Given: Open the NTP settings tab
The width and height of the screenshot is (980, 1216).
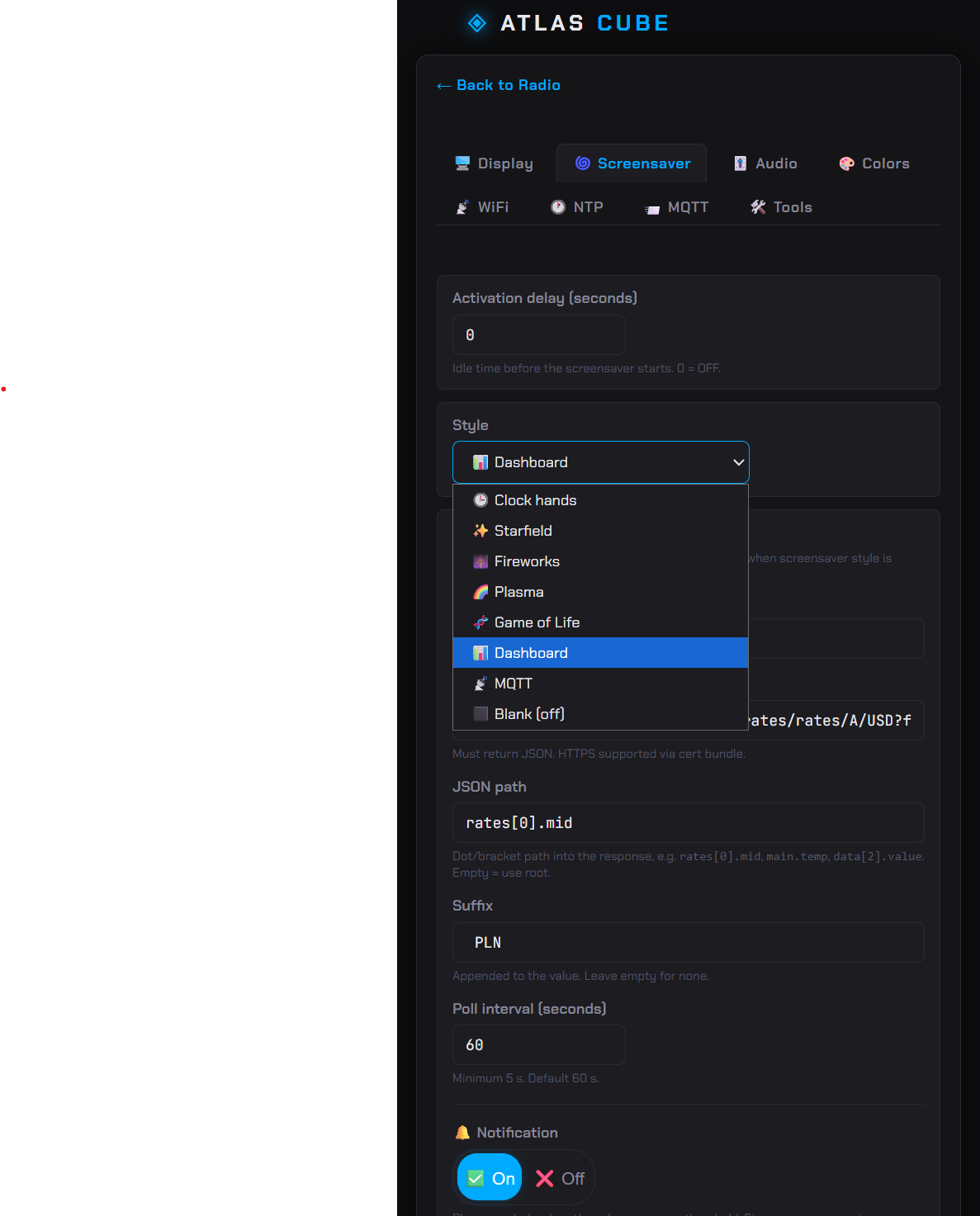Looking at the screenshot, I should tap(577, 207).
